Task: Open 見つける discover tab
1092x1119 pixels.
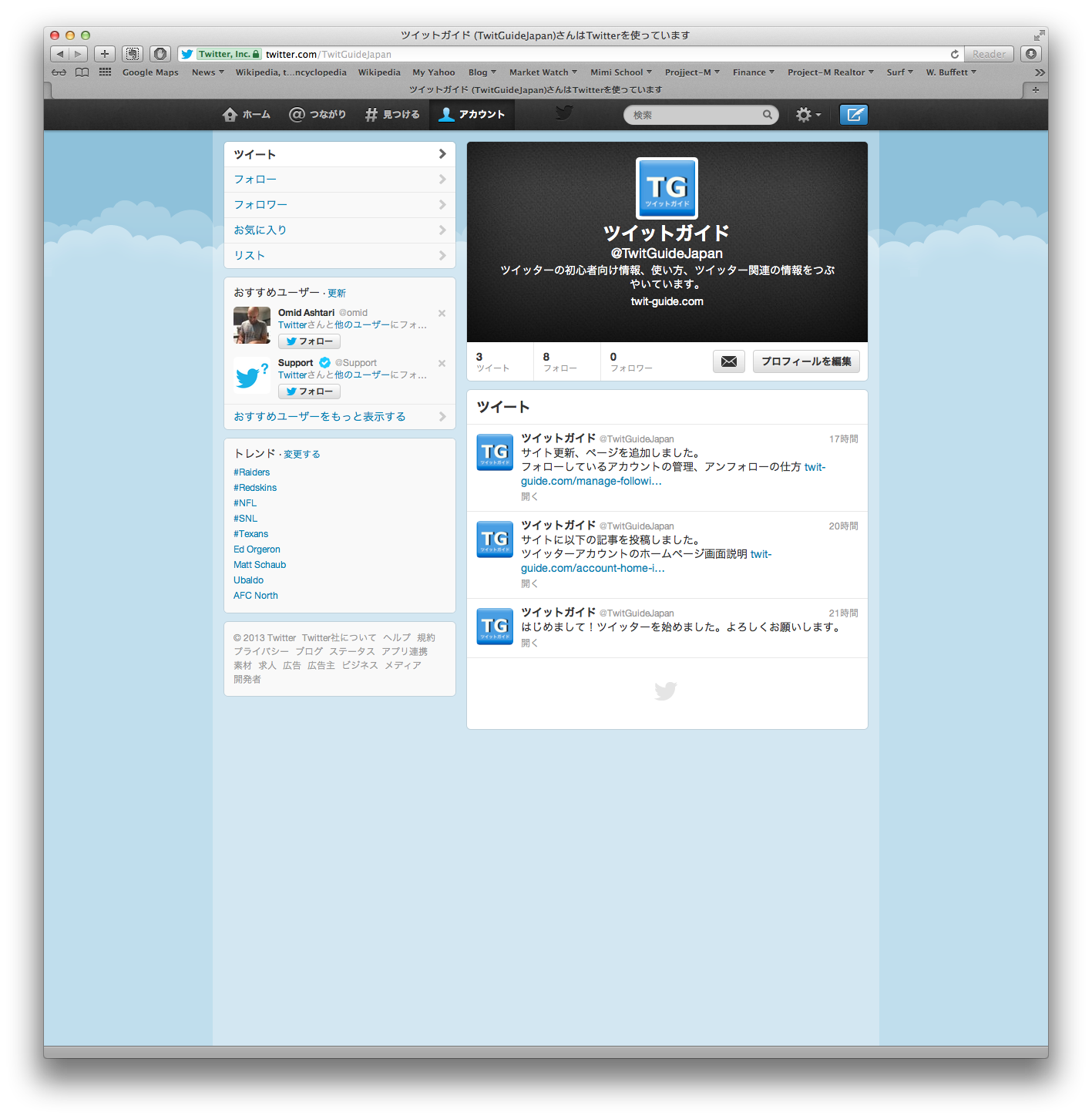Action: pyautogui.click(x=392, y=114)
